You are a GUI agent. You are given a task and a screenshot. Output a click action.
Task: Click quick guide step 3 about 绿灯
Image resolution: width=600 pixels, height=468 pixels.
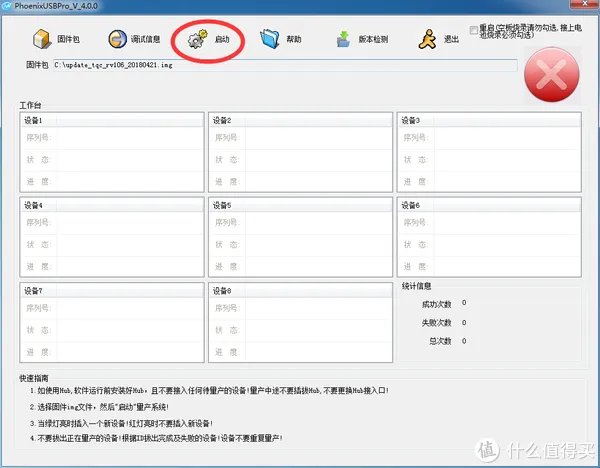[121, 423]
